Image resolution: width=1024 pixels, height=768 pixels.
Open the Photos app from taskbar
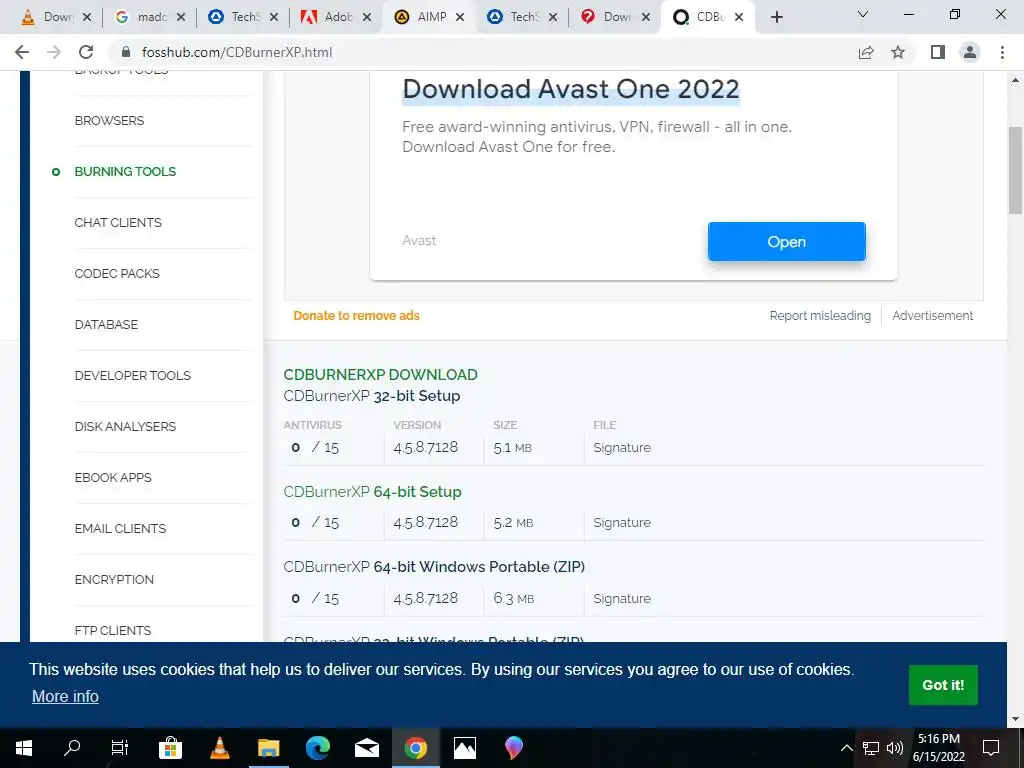tap(464, 748)
